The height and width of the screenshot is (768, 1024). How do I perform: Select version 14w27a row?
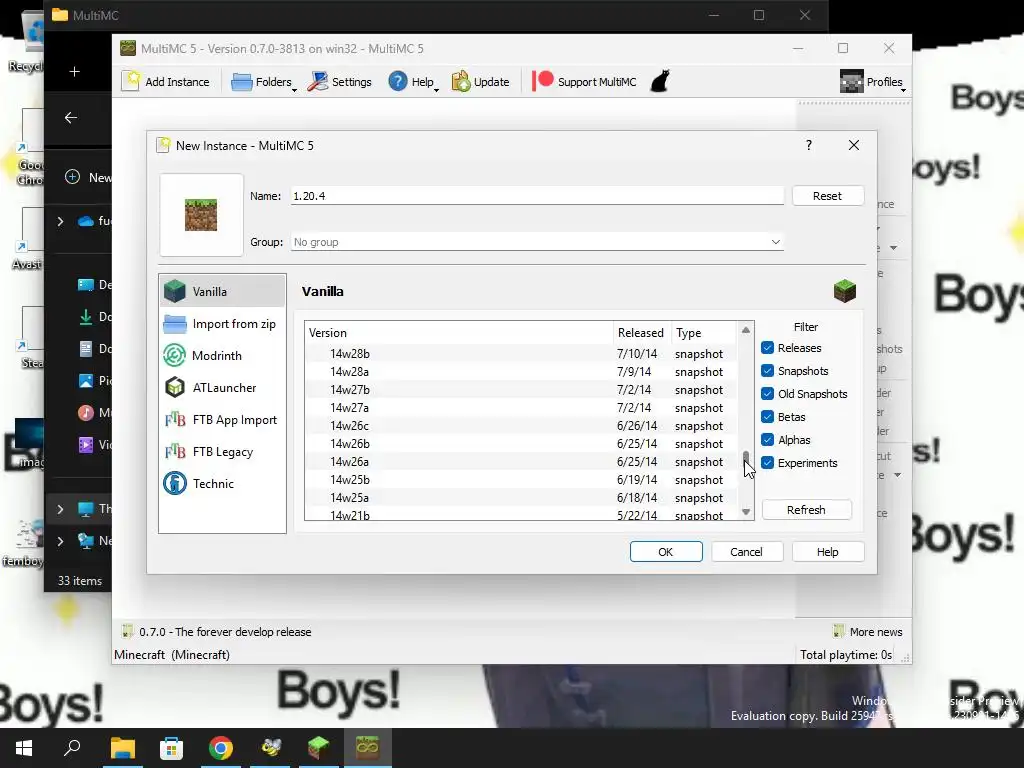click(x=521, y=408)
